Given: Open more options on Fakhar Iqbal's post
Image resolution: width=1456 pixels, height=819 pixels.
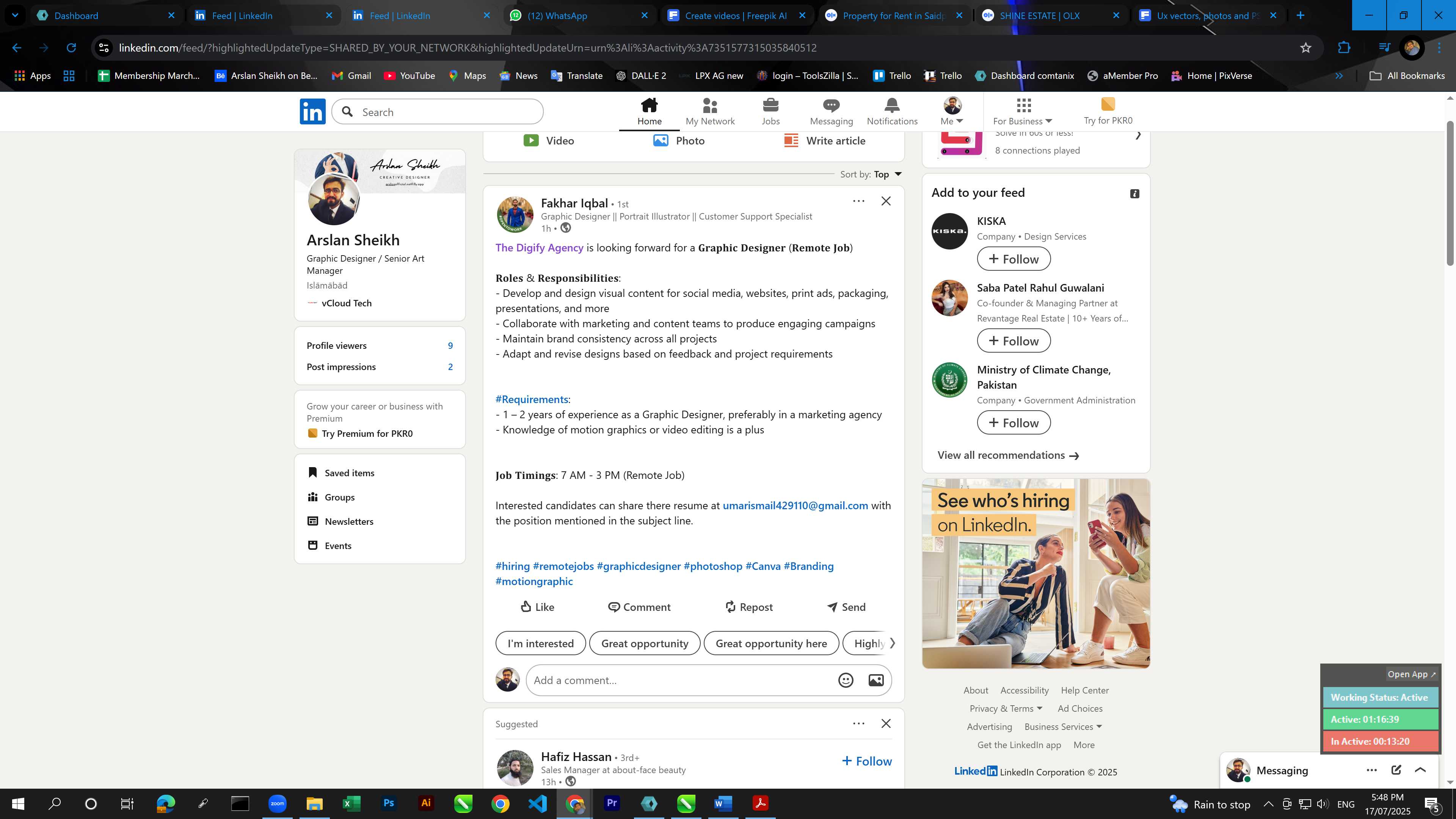Looking at the screenshot, I should pyautogui.click(x=858, y=201).
